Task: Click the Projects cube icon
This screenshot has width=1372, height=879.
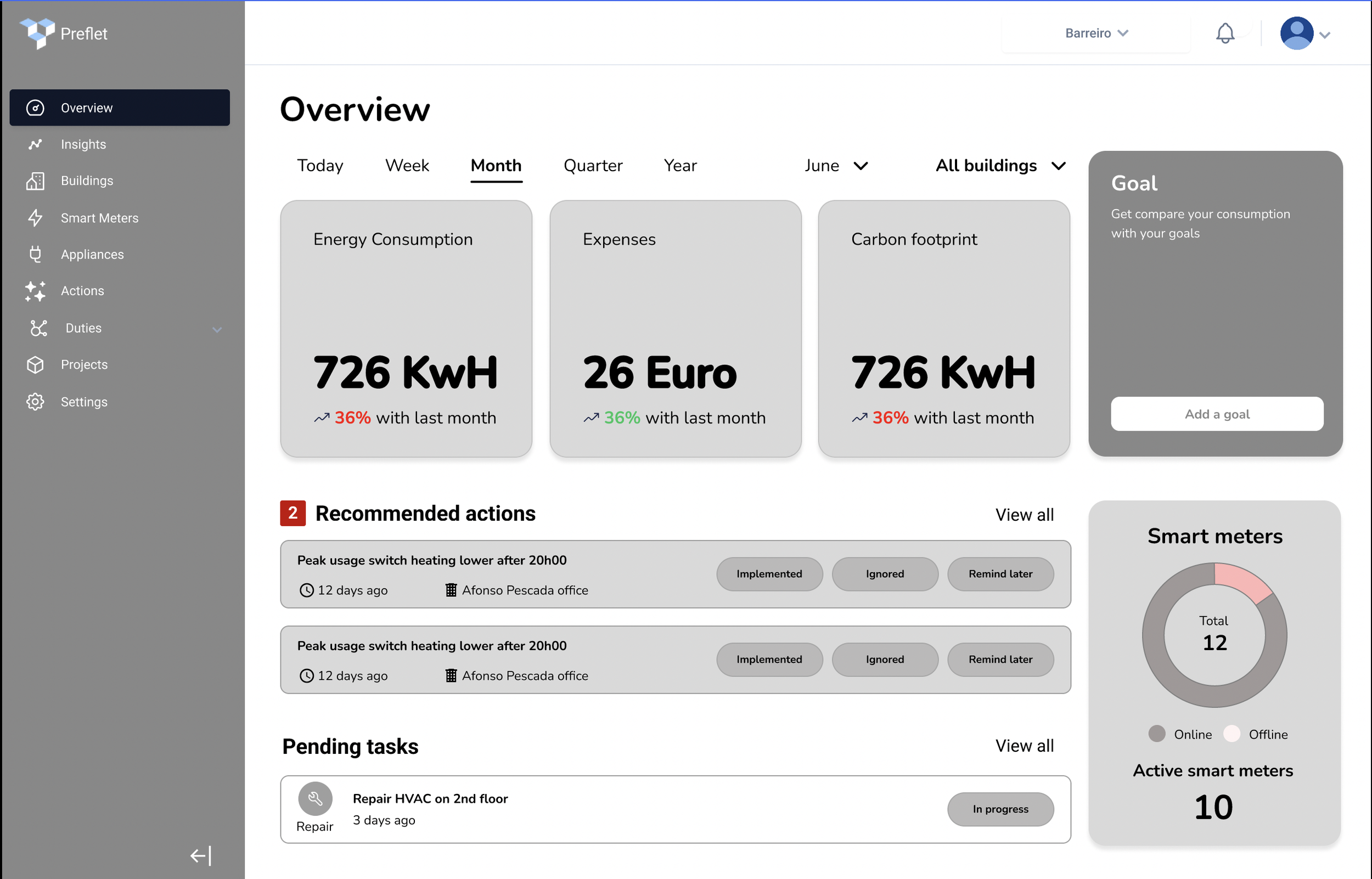Action: coord(35,365)
